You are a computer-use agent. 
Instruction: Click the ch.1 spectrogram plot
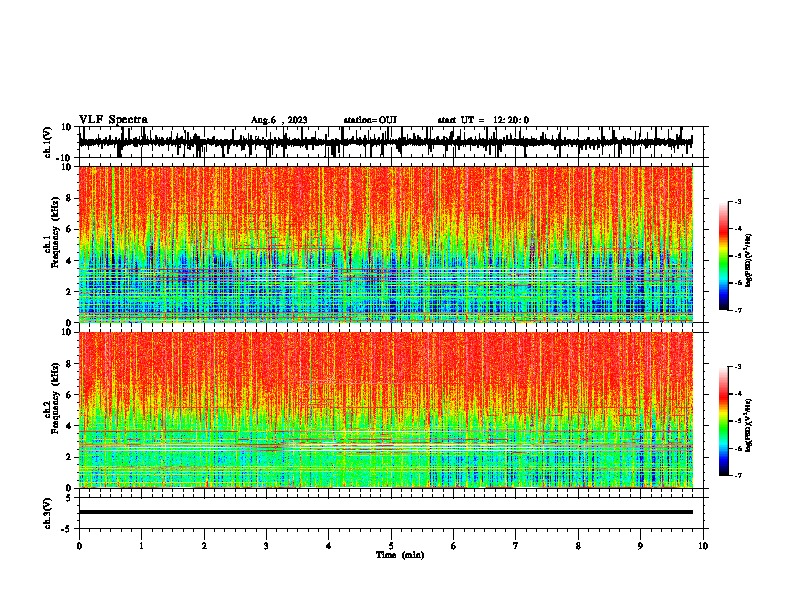(x=386, y=244)
